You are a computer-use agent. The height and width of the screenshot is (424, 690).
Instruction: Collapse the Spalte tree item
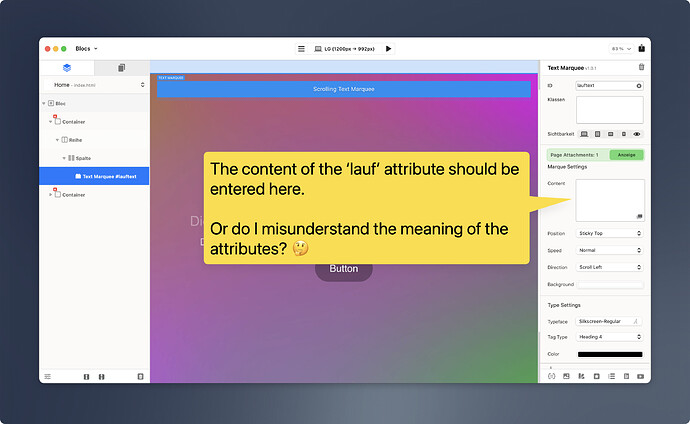coord(64,158)
